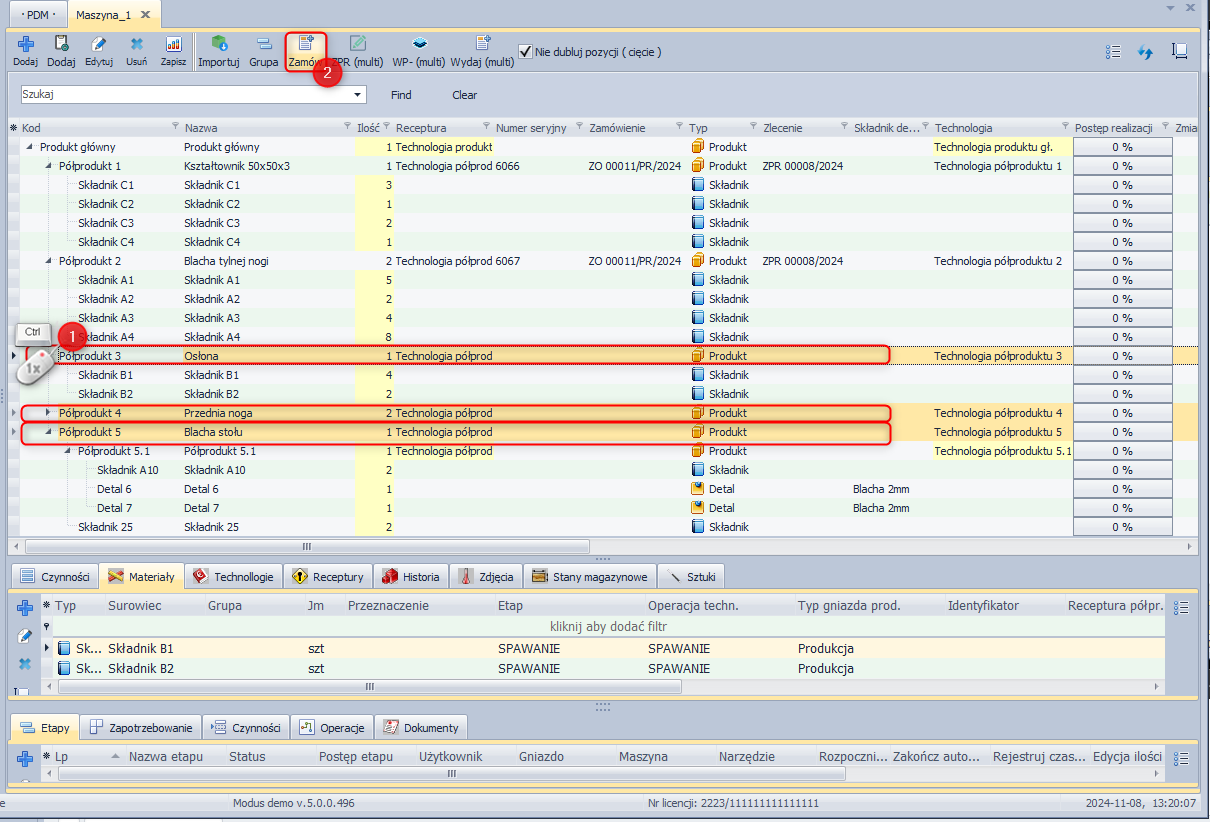Open the Szukaj search dropdown arrow
1210x822 pixels.
click(358, 95)
